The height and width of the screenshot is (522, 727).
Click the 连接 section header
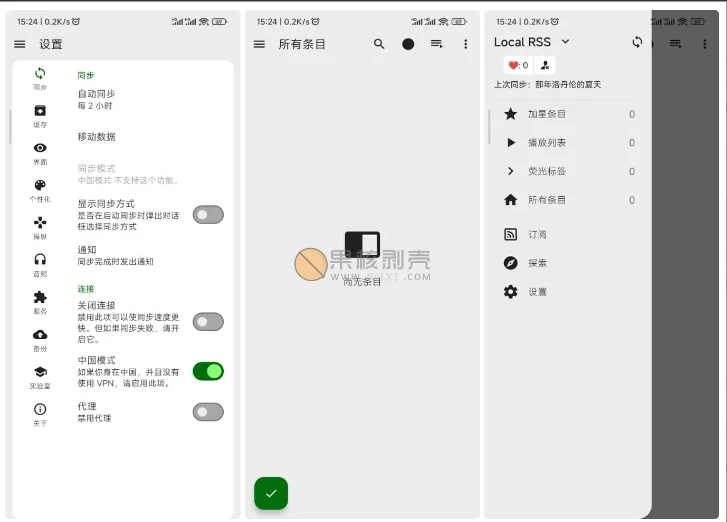click(86, 289)
